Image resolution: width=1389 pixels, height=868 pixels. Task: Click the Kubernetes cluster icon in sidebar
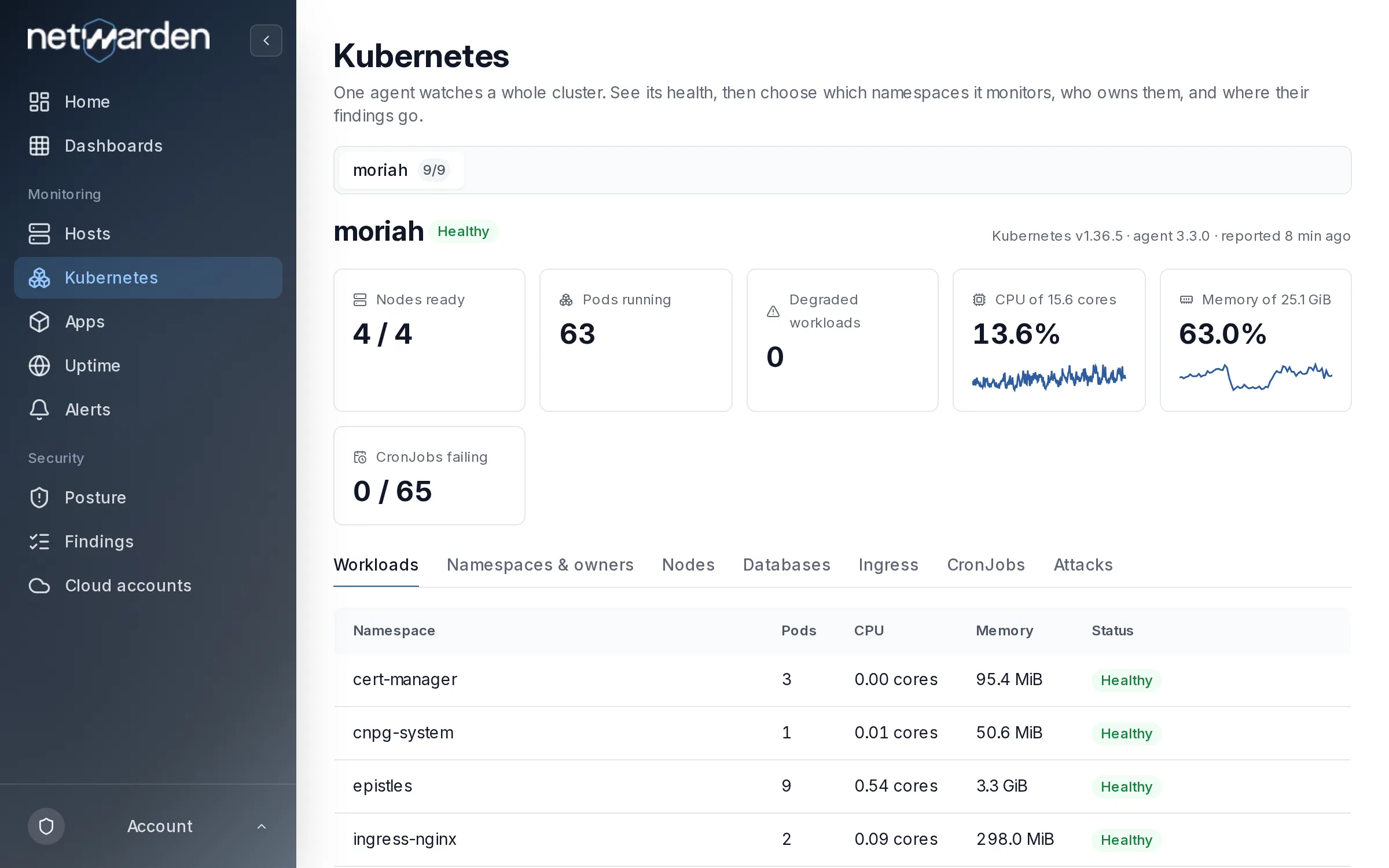point(39,278)
